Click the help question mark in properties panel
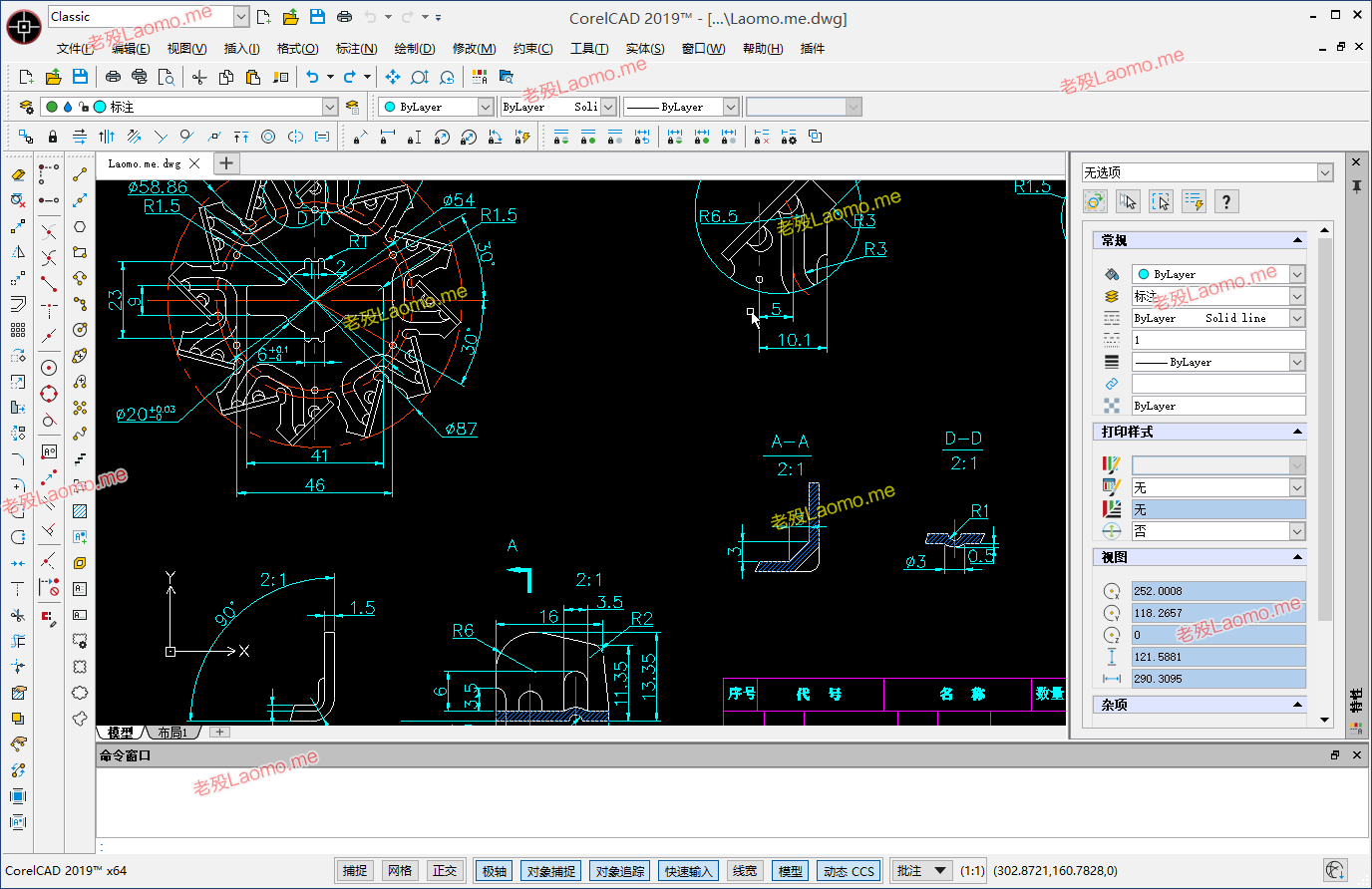 [x=1226, y=201]
